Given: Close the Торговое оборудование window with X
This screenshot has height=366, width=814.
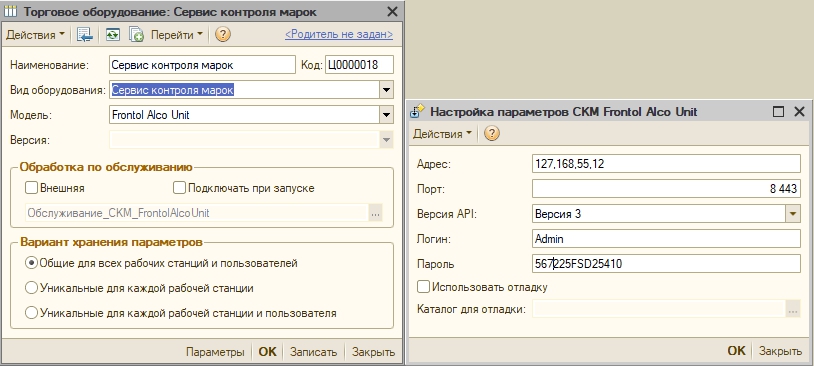Looking at the screenshot, I should [x=392, y=11].
